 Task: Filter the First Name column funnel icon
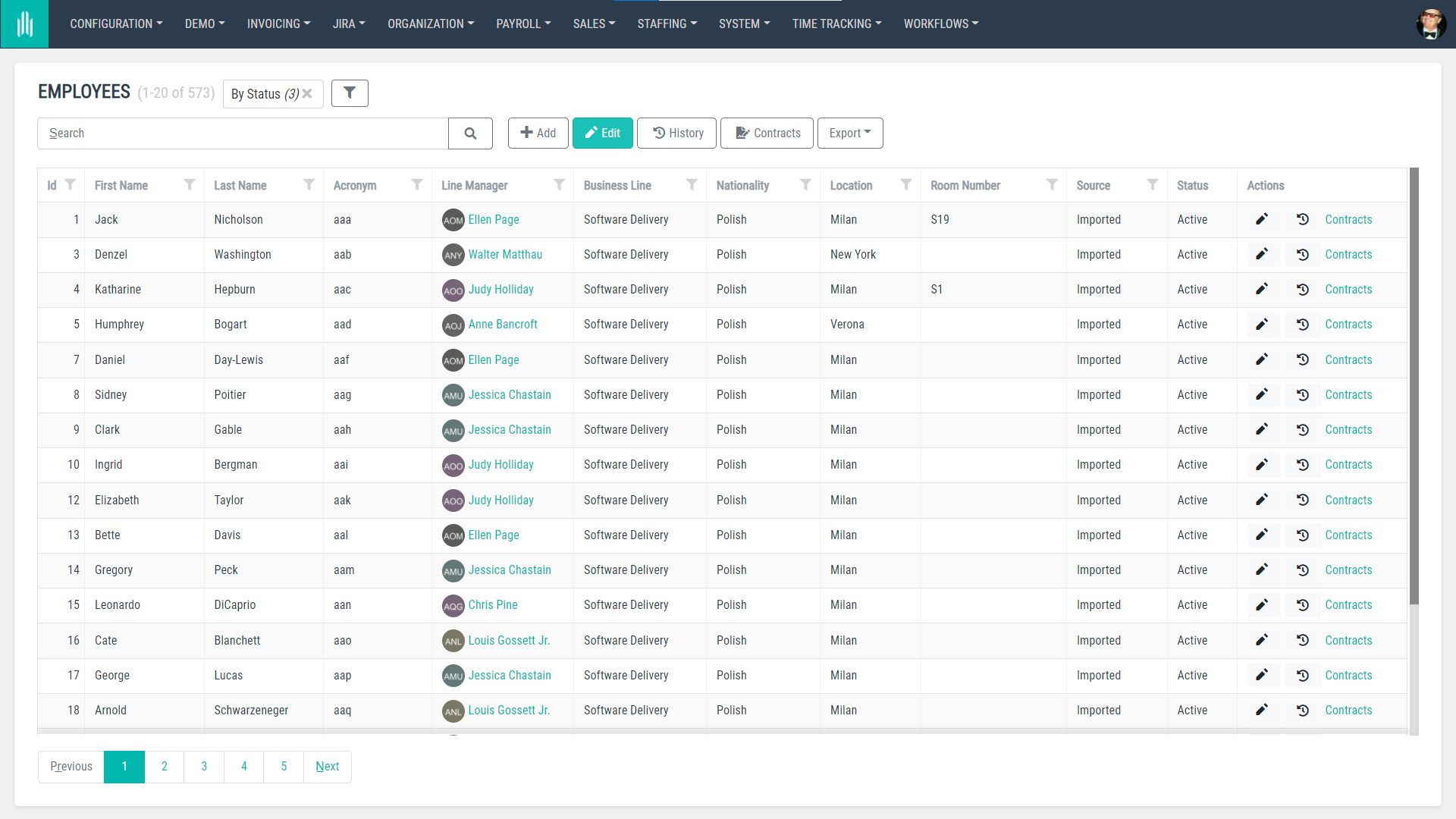pyautogui.click(x=189, y=184)
